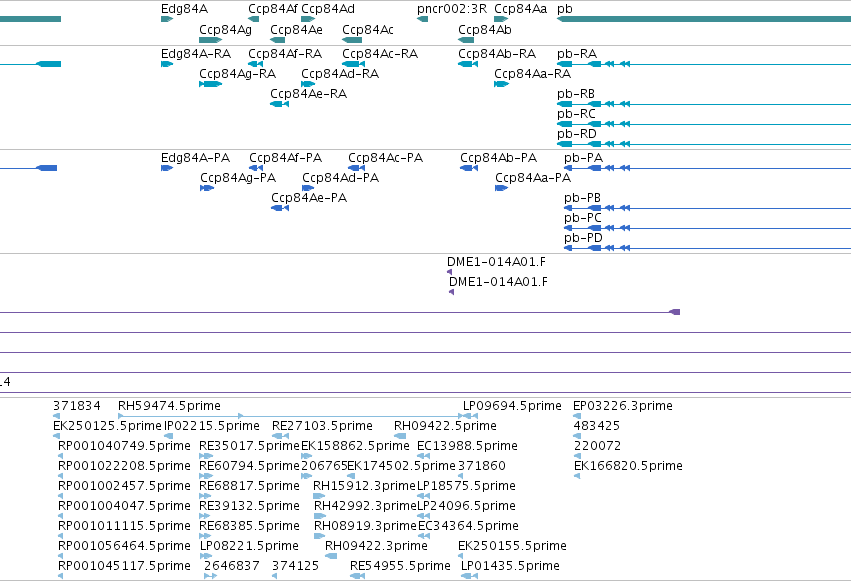The height and width of the screenshot is (581, 851).
Task: Open EST EP03226.3prime
Action: pyautogui.click(x=623, y=406)
